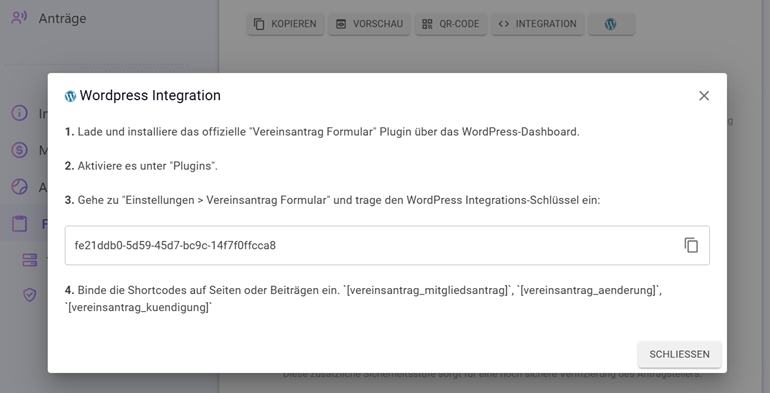Open the INTEGRATION code option
Viewport: 770px width, 393px height.
pyautogui.click(x=537, y=24)
